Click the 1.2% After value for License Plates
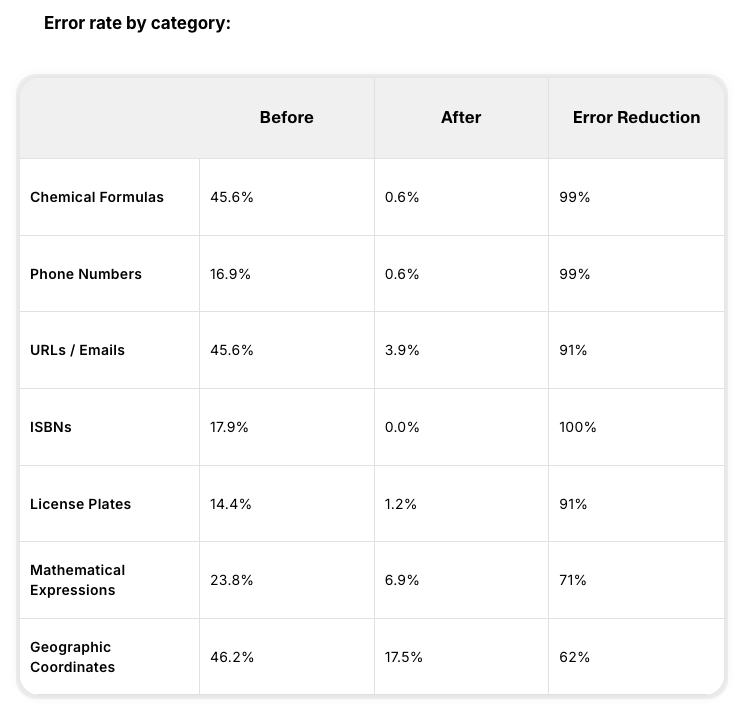Viewport: 749px width, 710px height. pyautogui.click(x=401, y=504)
